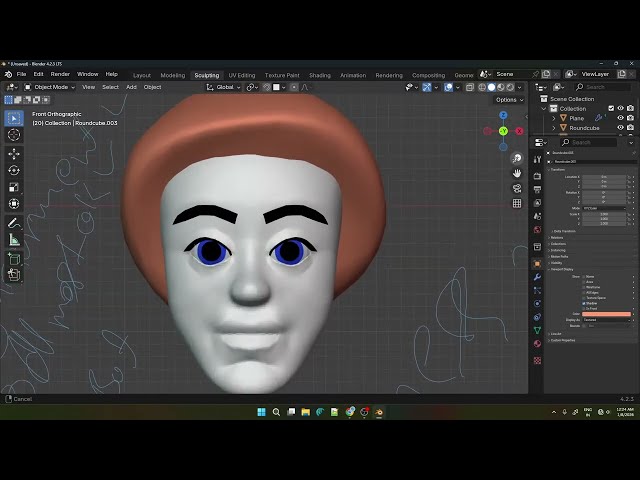Open the Output properties tab

(537, 189)
